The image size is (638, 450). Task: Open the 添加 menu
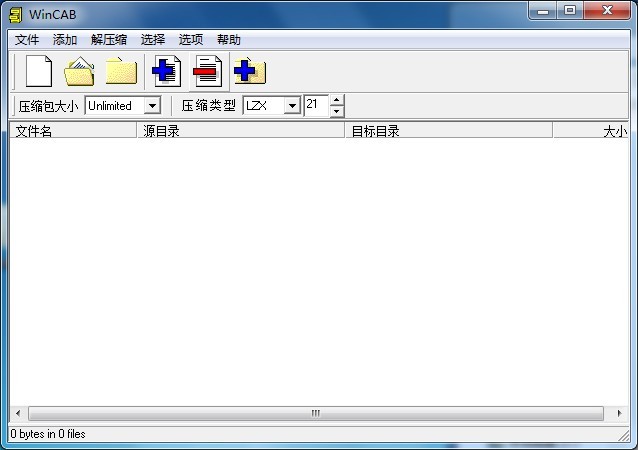pos(65,40)
